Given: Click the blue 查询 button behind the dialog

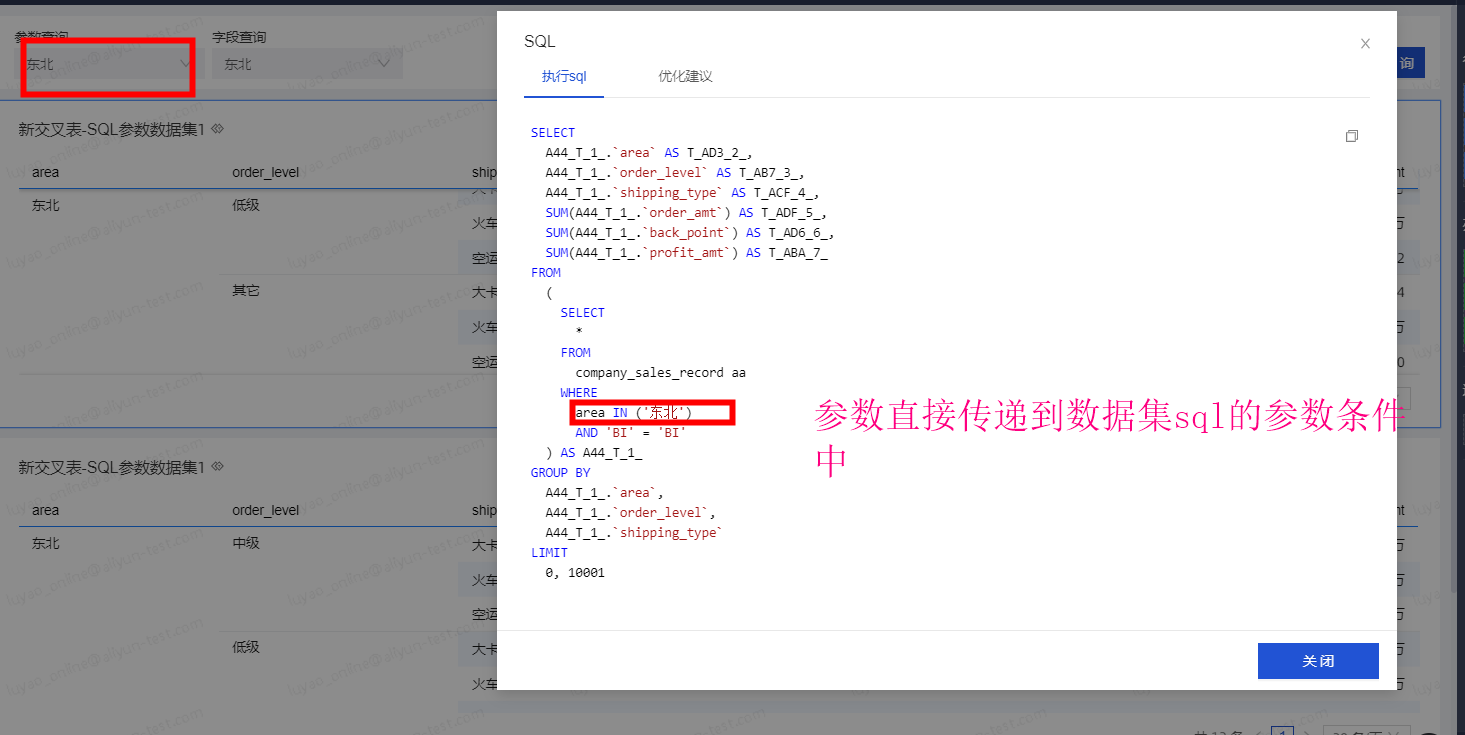Looking at the screenshot, I should point(1408,63).
